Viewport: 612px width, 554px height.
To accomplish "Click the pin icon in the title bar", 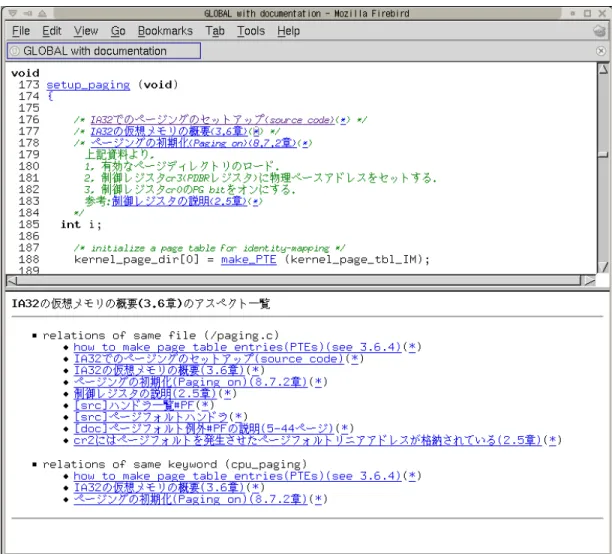I will point(27,13).
